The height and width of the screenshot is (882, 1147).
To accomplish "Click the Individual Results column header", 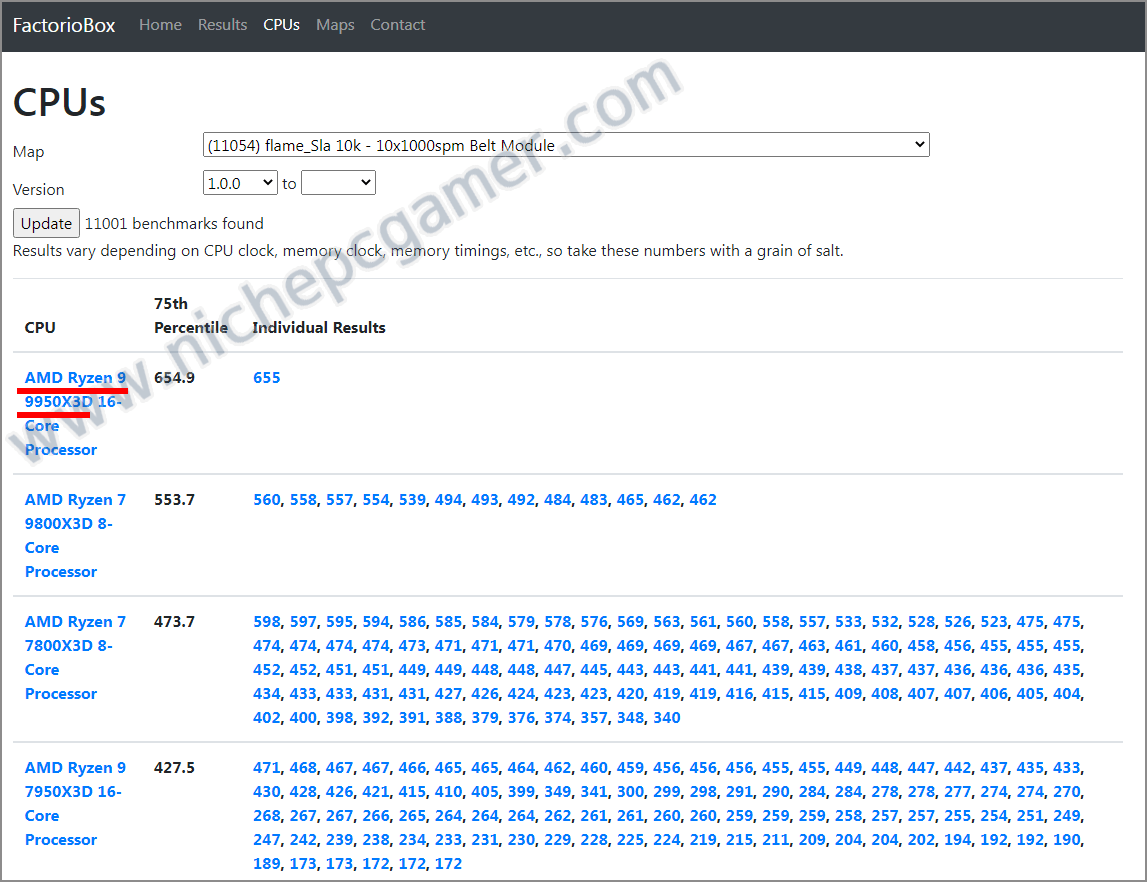I will (x=319, y=328).
